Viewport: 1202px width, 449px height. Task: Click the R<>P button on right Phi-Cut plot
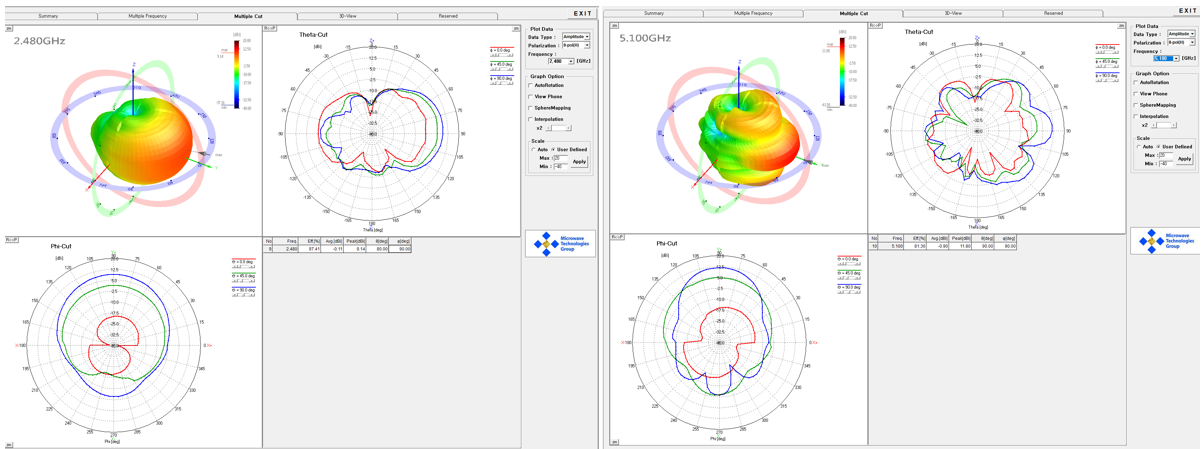618,237
